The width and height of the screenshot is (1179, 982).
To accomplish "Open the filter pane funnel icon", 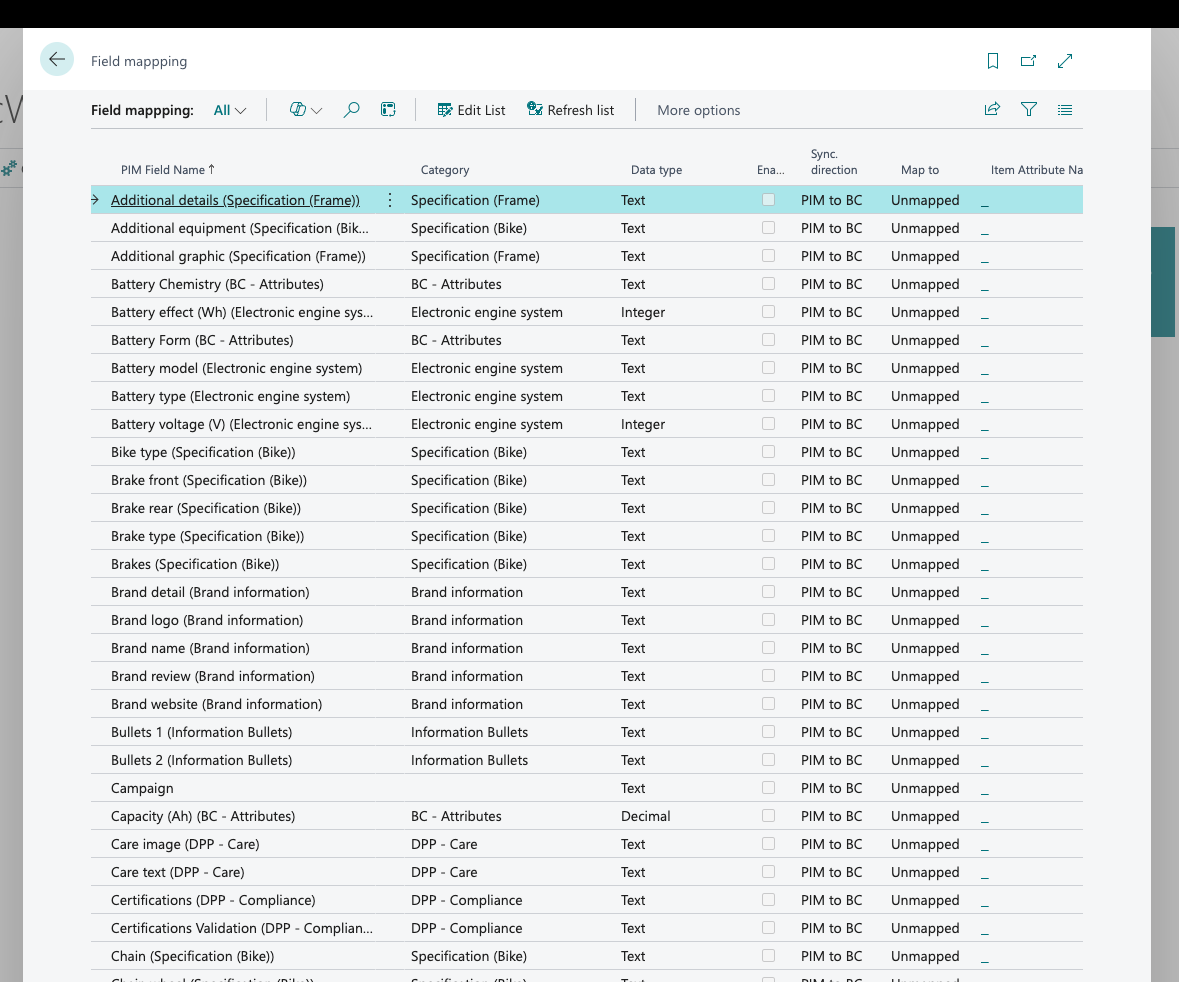I will tap(1028, 110).
